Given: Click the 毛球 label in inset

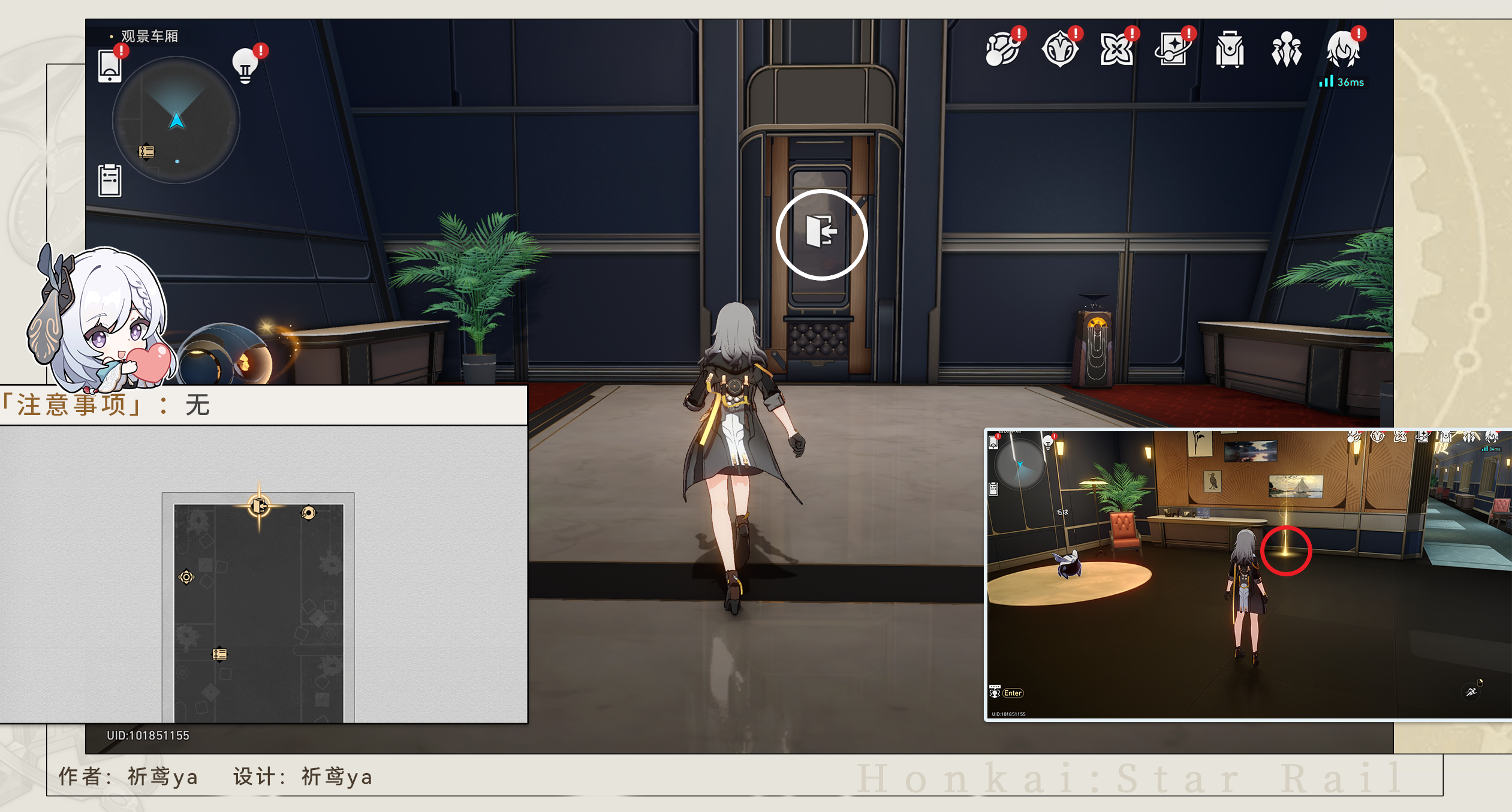Looking at the screenshot, I should pyautogui.click(x=1062, y=512).
